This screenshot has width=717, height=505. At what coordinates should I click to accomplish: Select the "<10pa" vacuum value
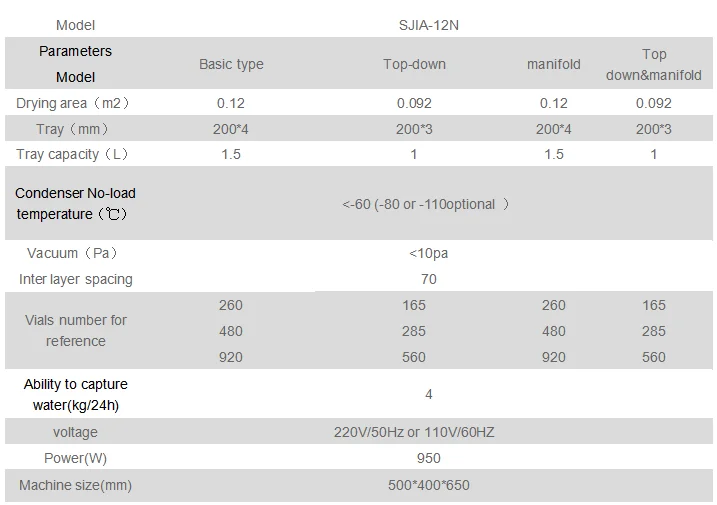pos(429,253)
